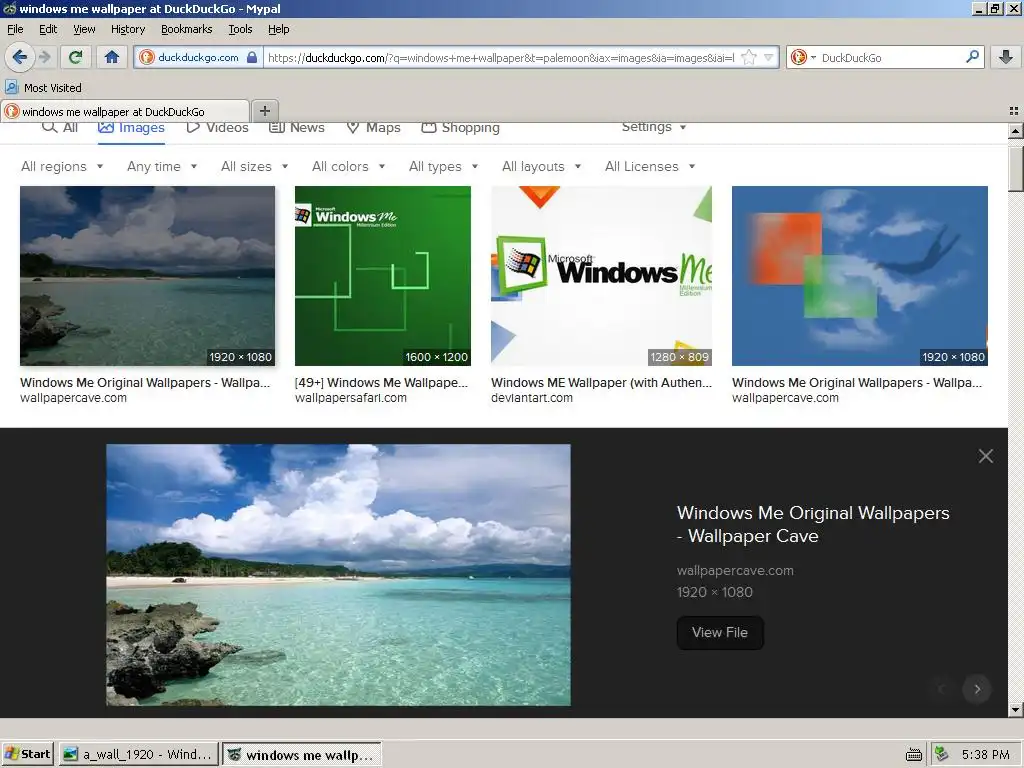Click the address bar URL field

tap(502, 57)
